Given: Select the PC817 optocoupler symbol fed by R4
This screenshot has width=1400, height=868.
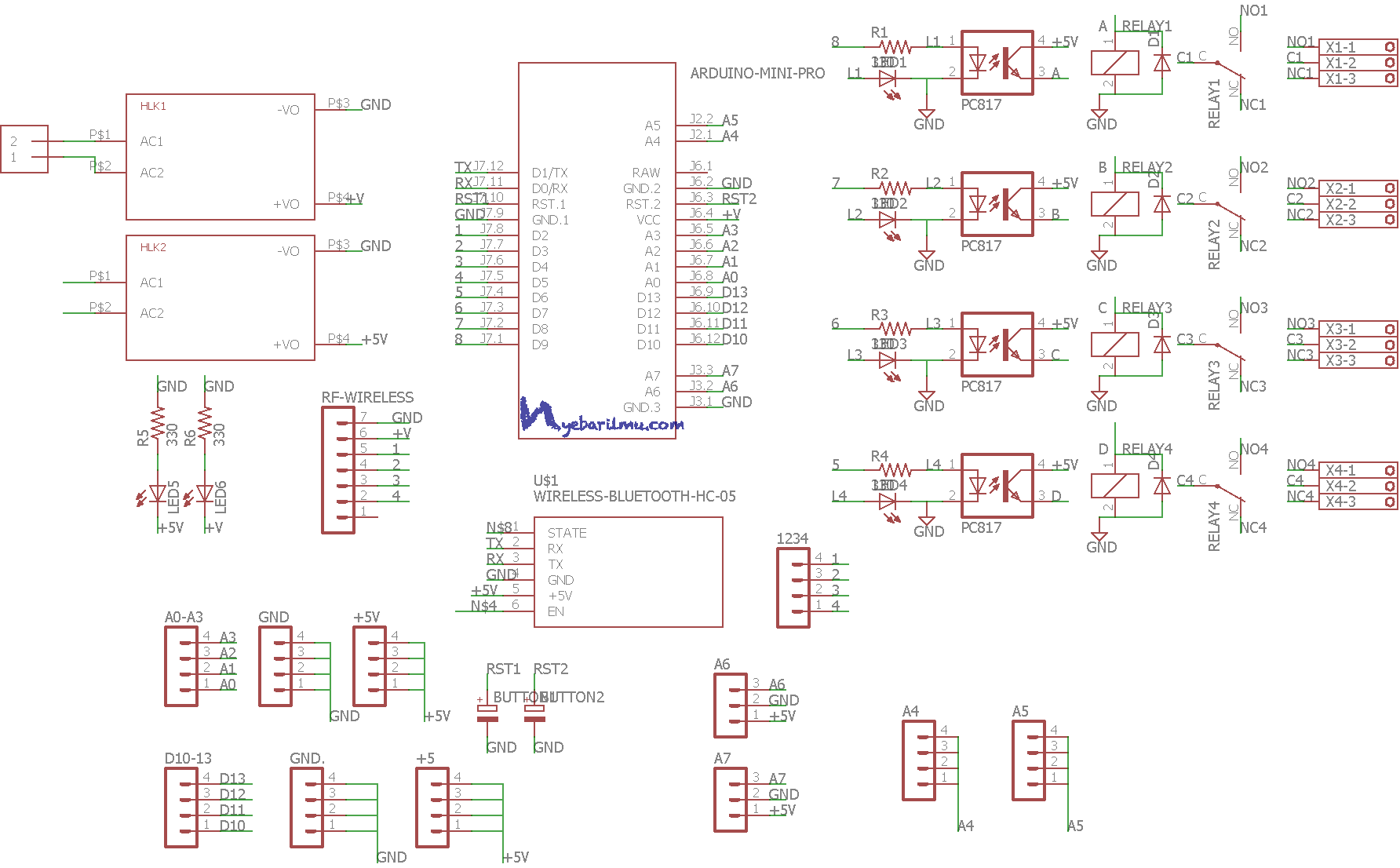Looking at the screenshot, I should coord(997,486).
